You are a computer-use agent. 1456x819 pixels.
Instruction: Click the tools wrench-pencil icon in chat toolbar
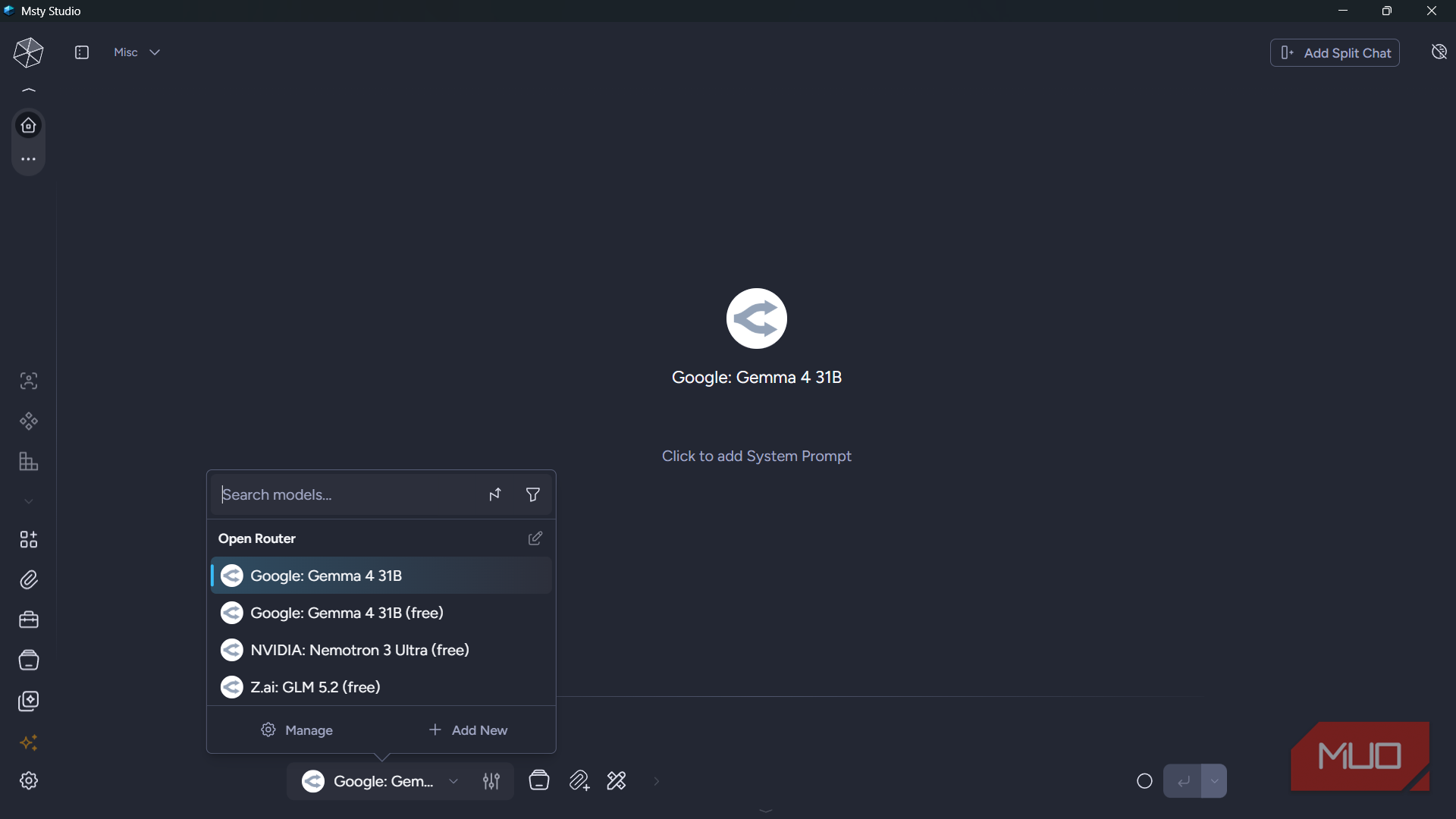pos(617,780)
